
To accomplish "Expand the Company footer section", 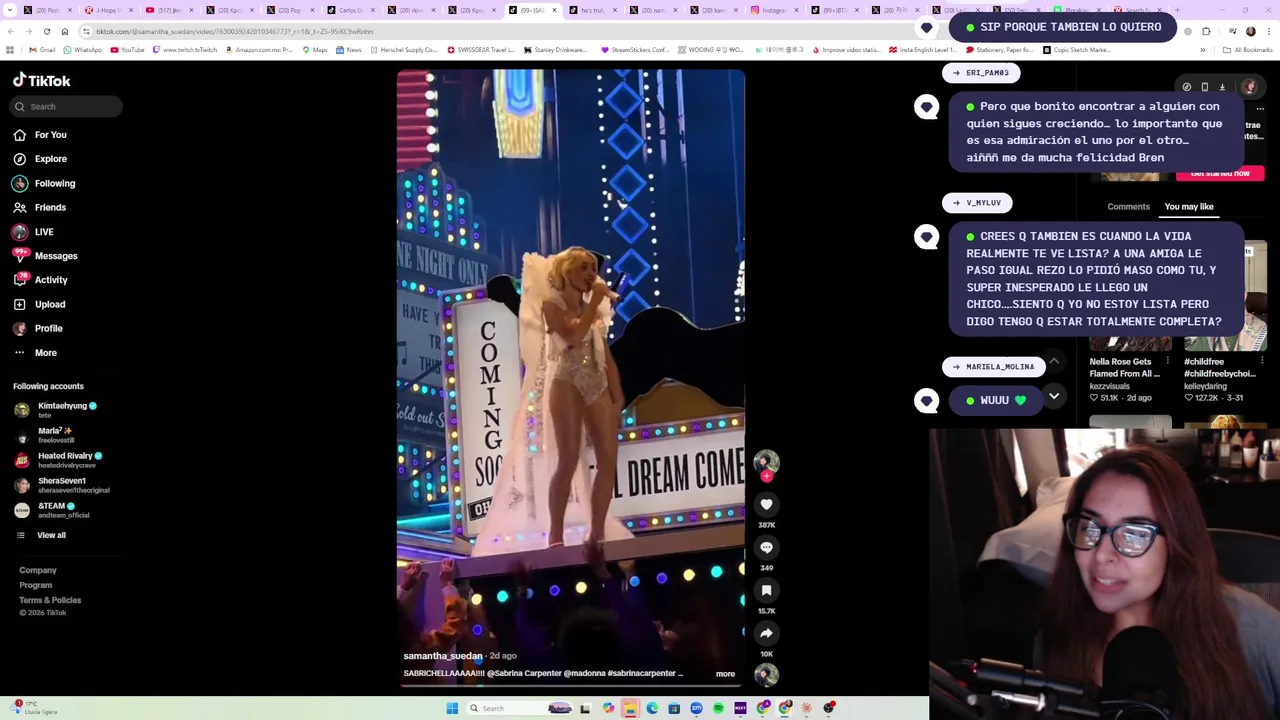I will [x=38, y=570].
